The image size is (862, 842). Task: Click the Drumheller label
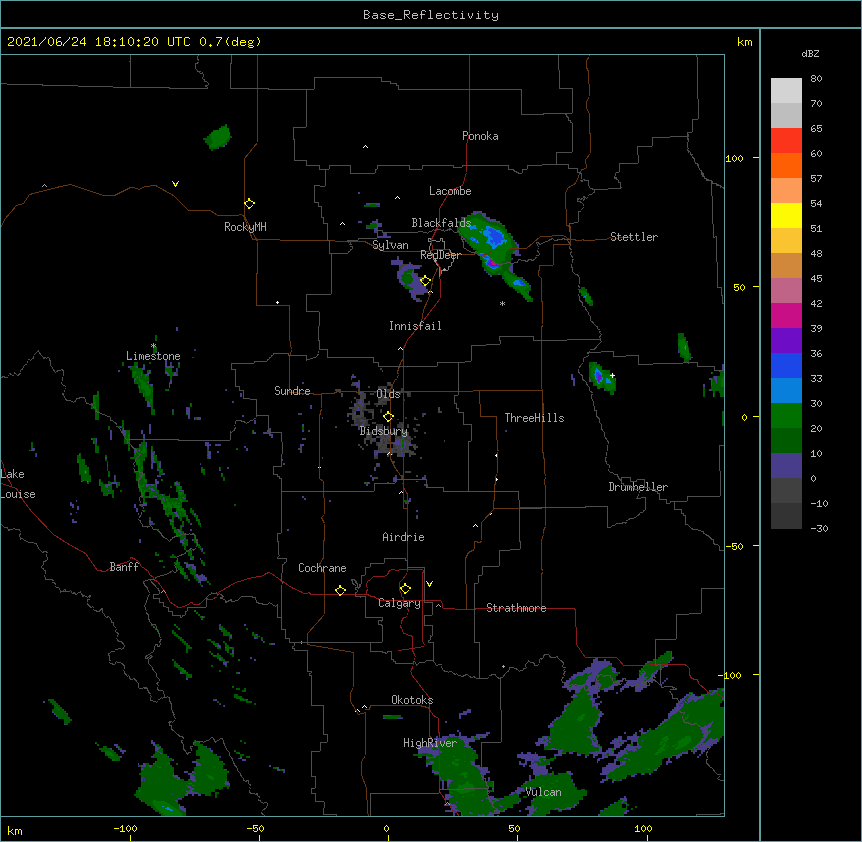pos(638,487)
